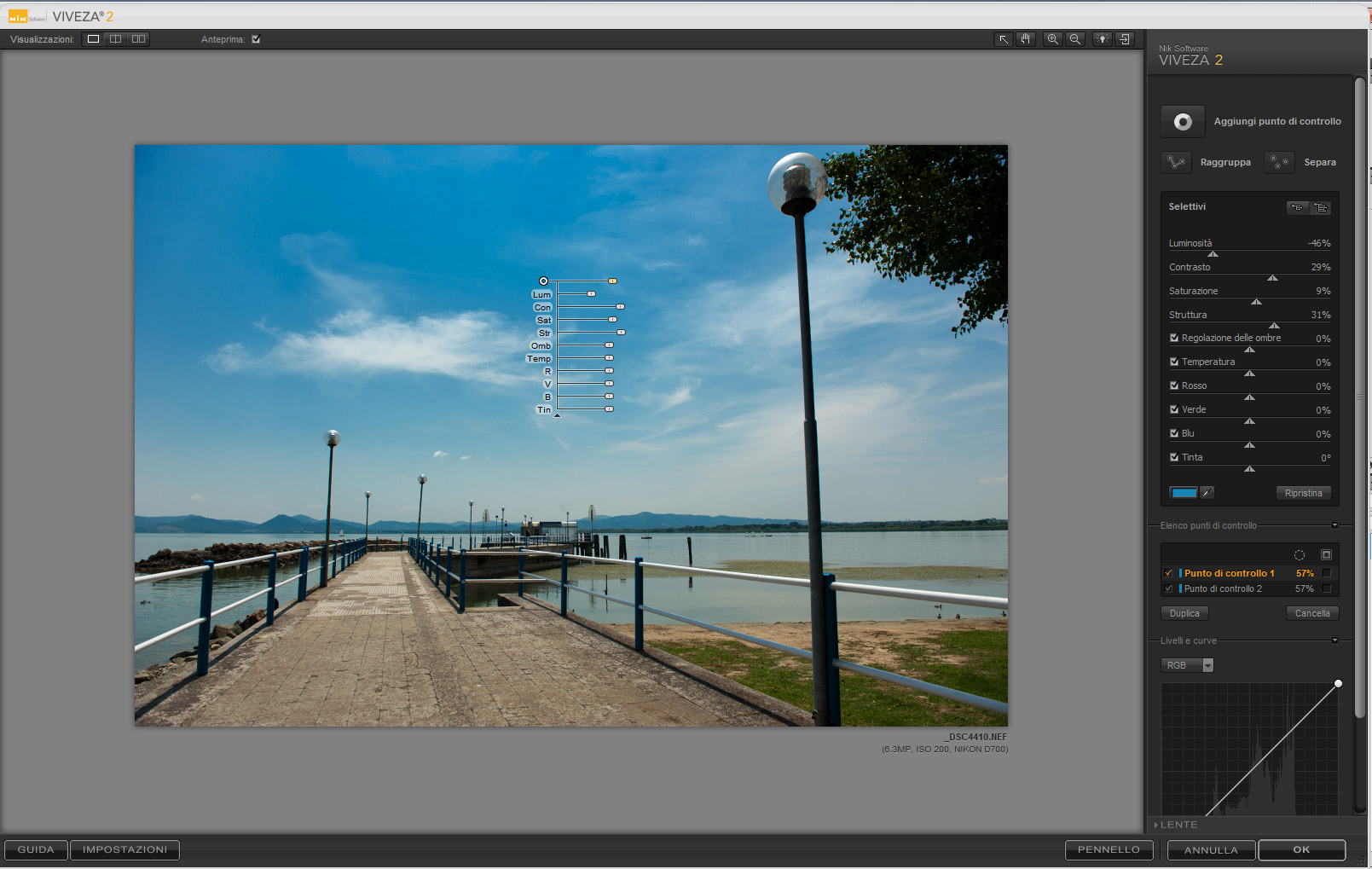
Task: Switch to split preview view icon
Action: 116,39
